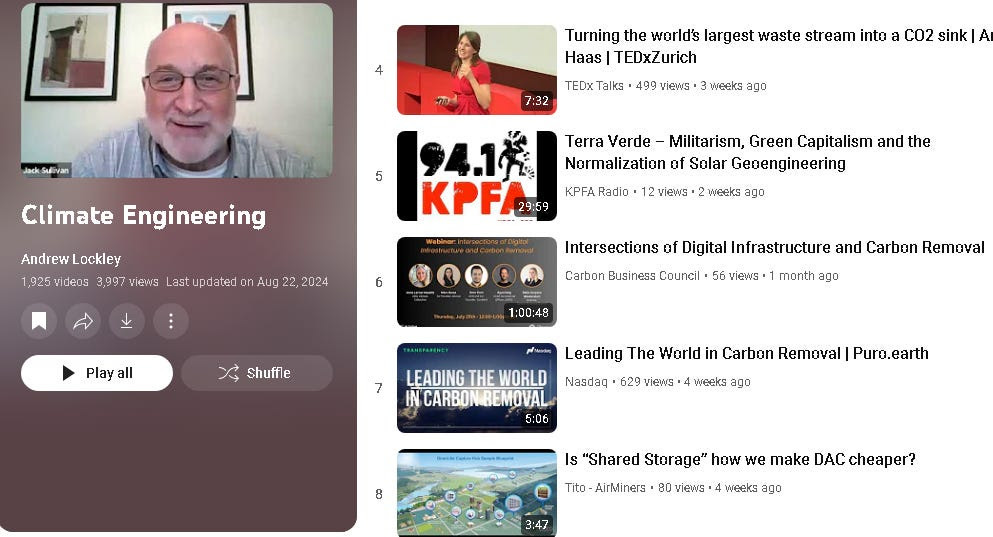The image size is (993, 537).
Task: Click the '80 views' text
Action: point(681,488)
